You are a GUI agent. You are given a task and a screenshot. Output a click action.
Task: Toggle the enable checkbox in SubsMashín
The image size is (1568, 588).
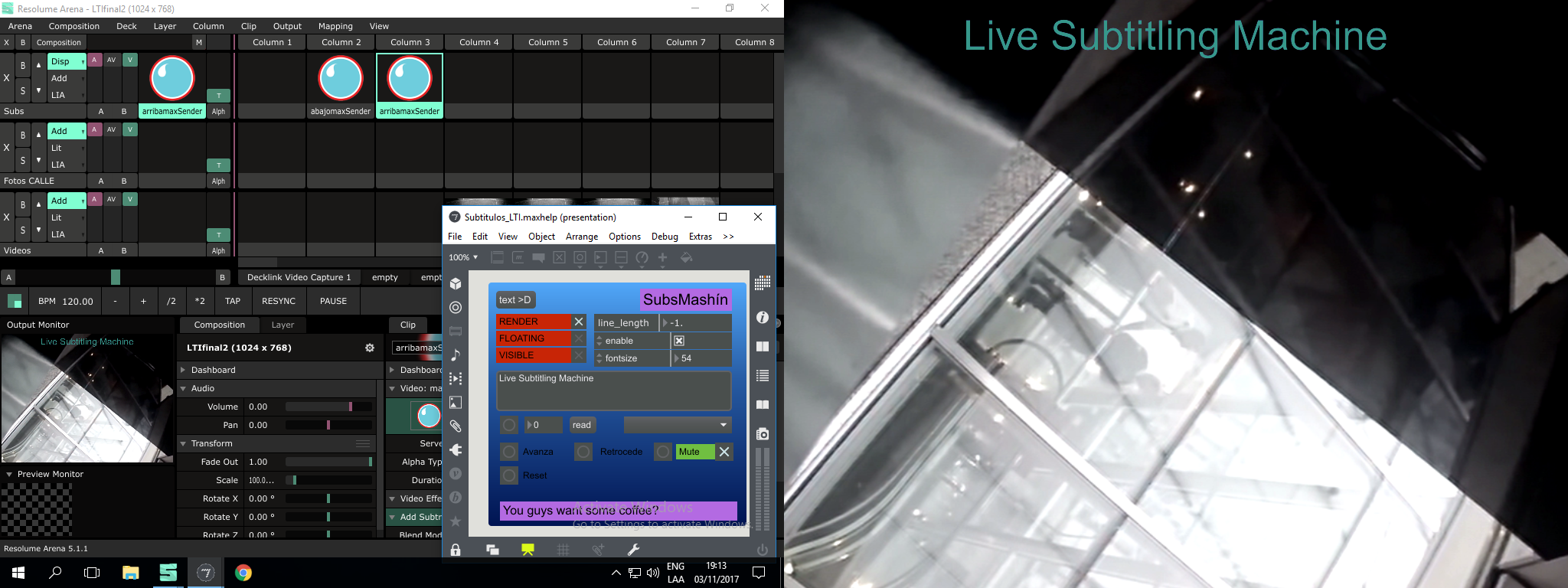679,341
